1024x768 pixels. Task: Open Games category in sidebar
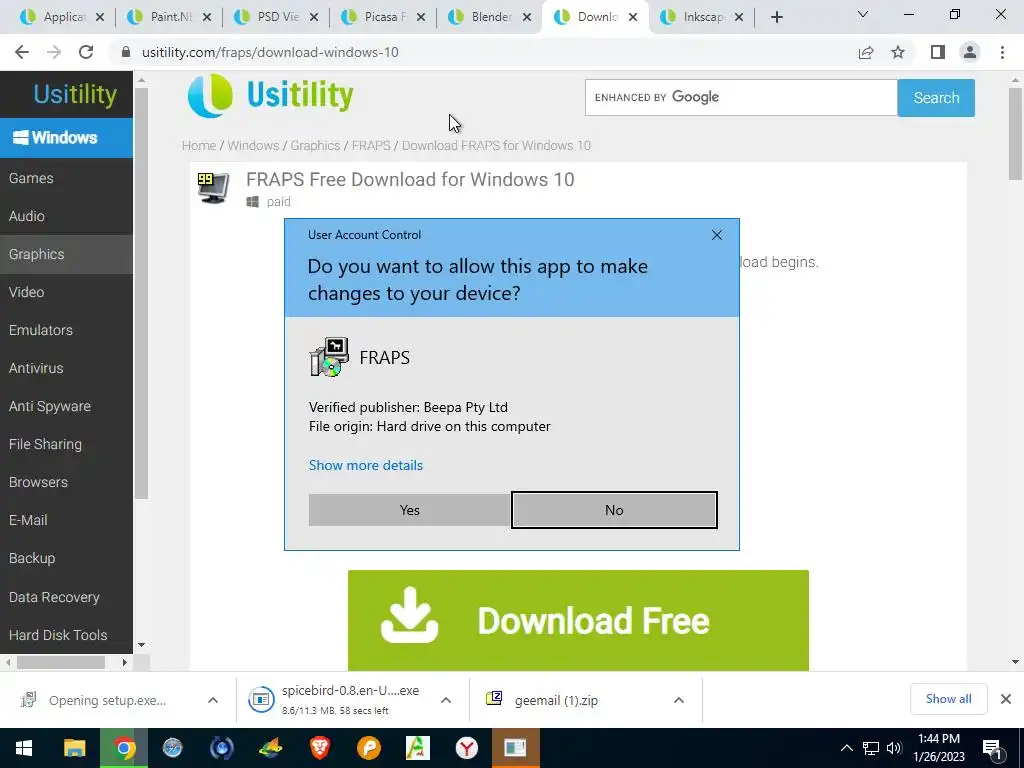tap(66, 178)
